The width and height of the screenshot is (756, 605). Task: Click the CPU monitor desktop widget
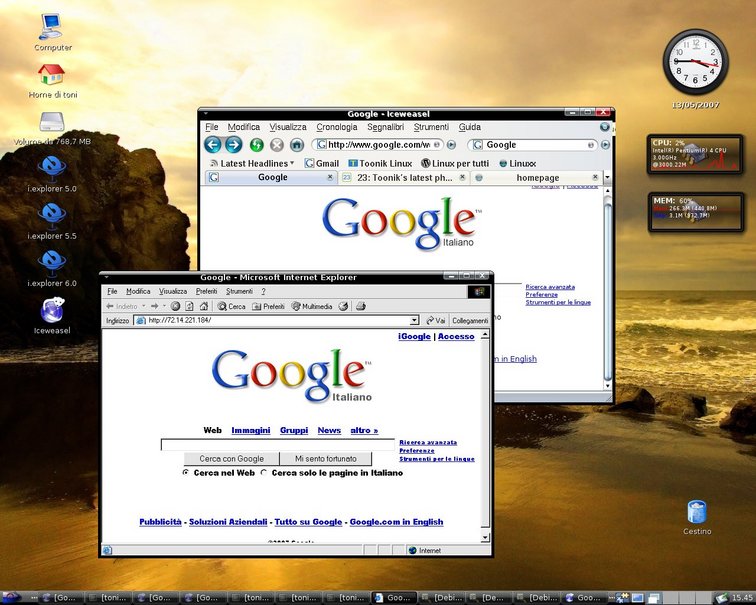point(694,154)
